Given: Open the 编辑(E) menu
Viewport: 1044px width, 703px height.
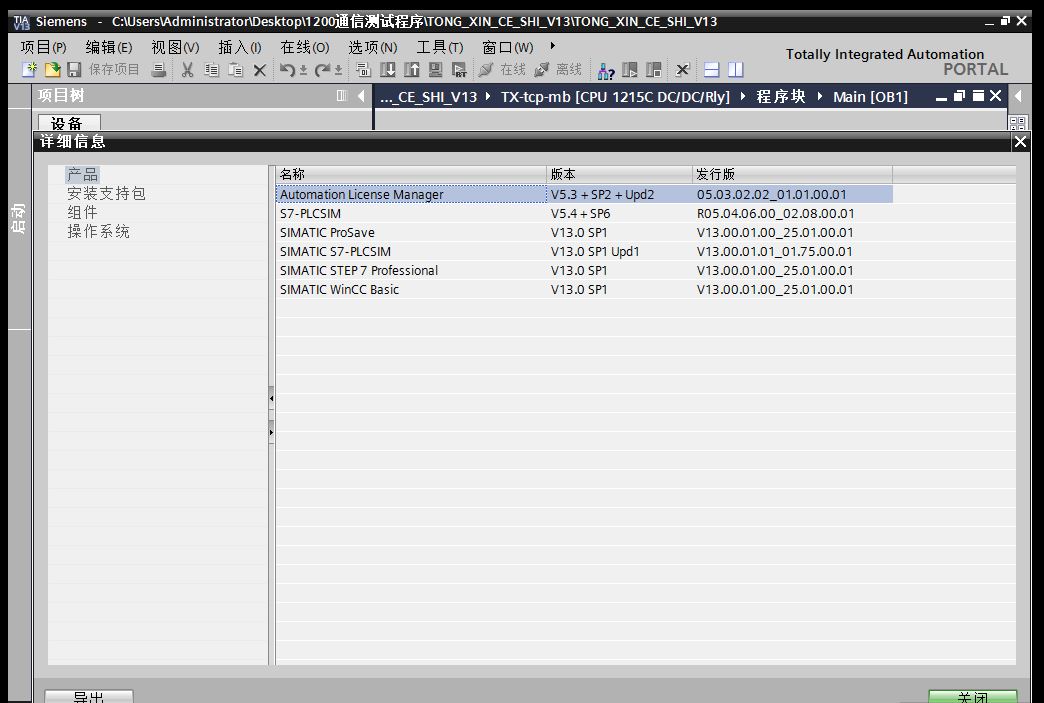Looking at the screenshot, I should click(x=109, y=47).
